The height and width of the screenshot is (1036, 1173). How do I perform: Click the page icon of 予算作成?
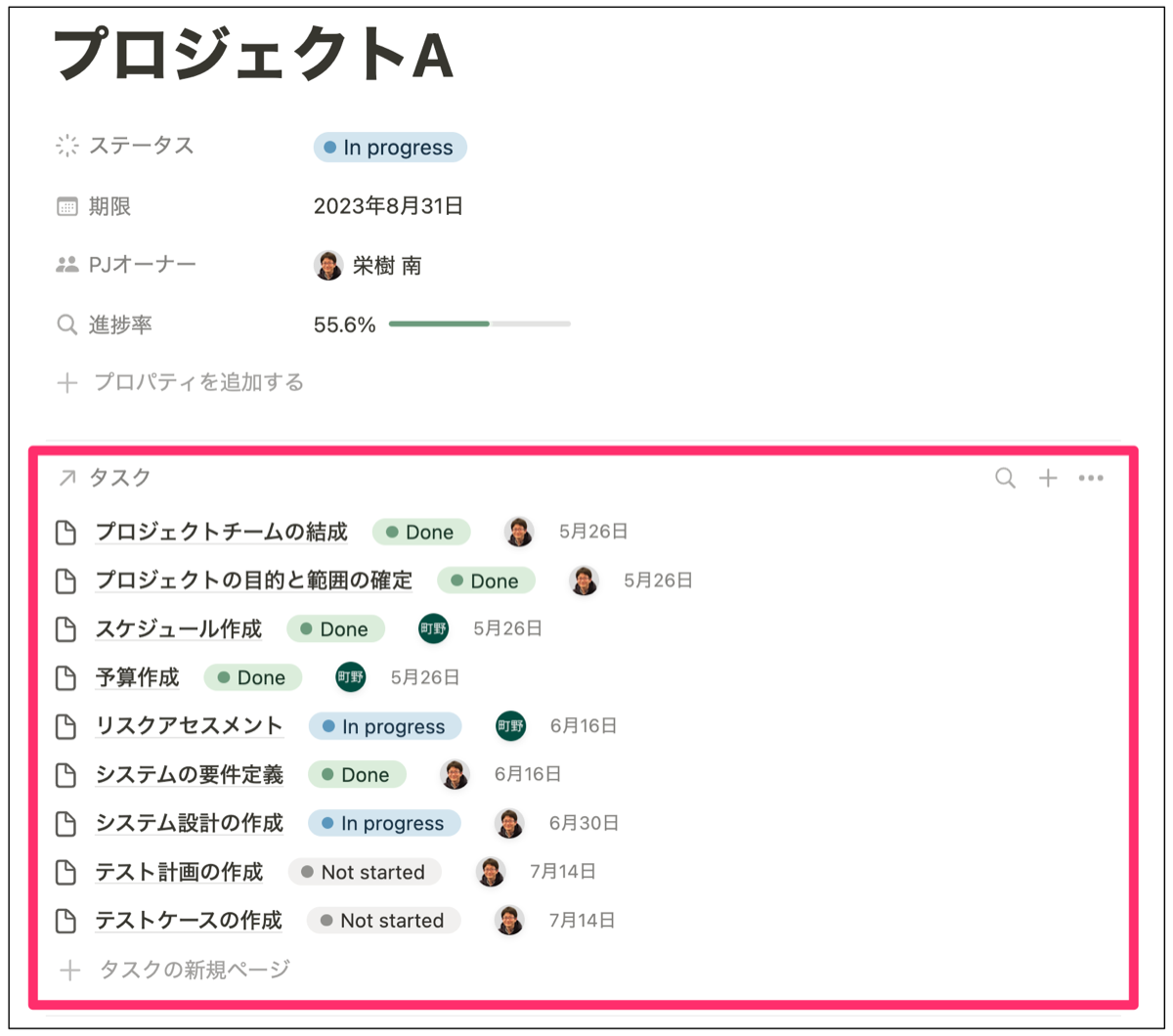tap(65, 677)
